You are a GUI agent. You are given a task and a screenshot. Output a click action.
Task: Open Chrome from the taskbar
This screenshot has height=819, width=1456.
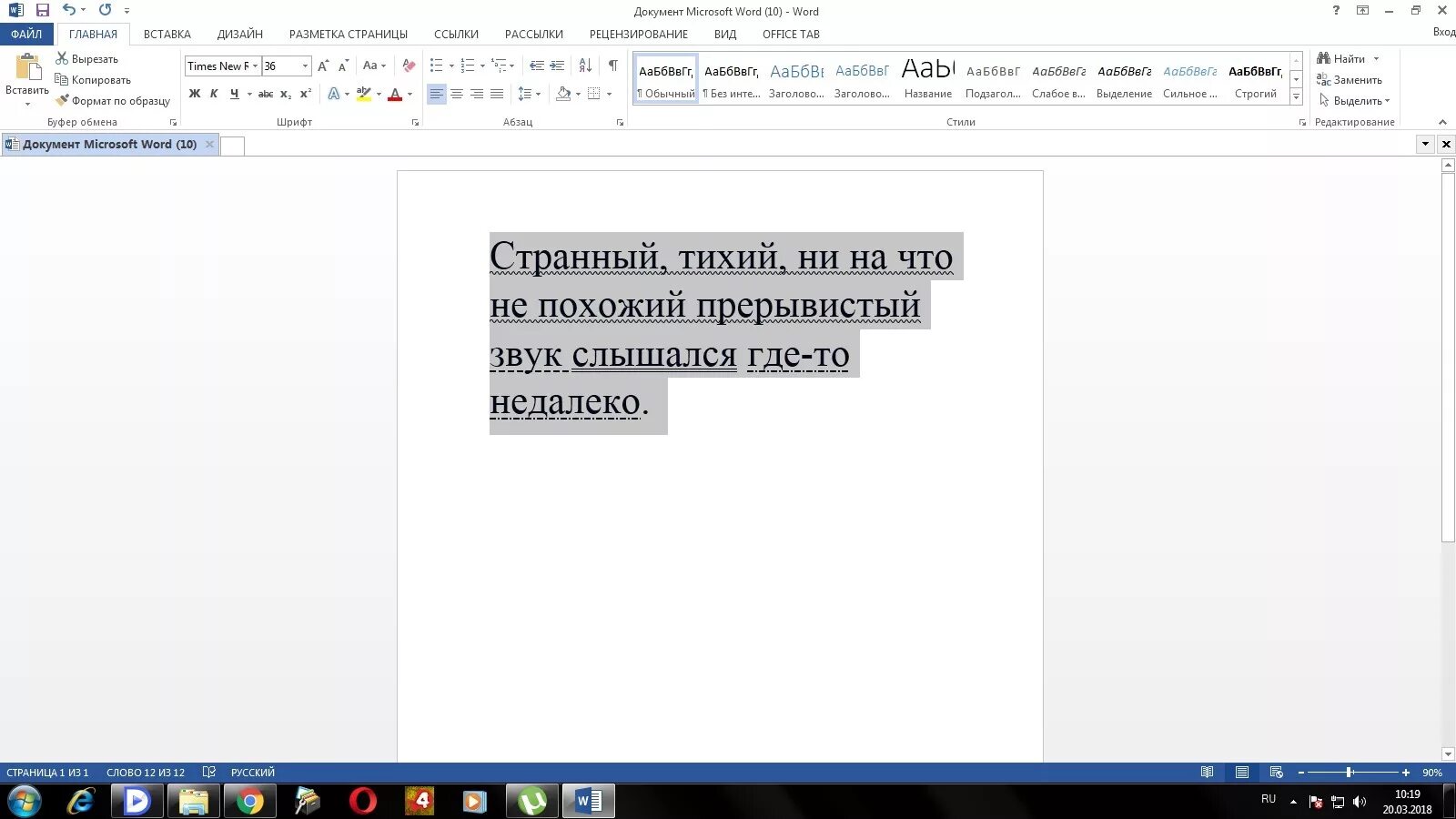point(250,801)
